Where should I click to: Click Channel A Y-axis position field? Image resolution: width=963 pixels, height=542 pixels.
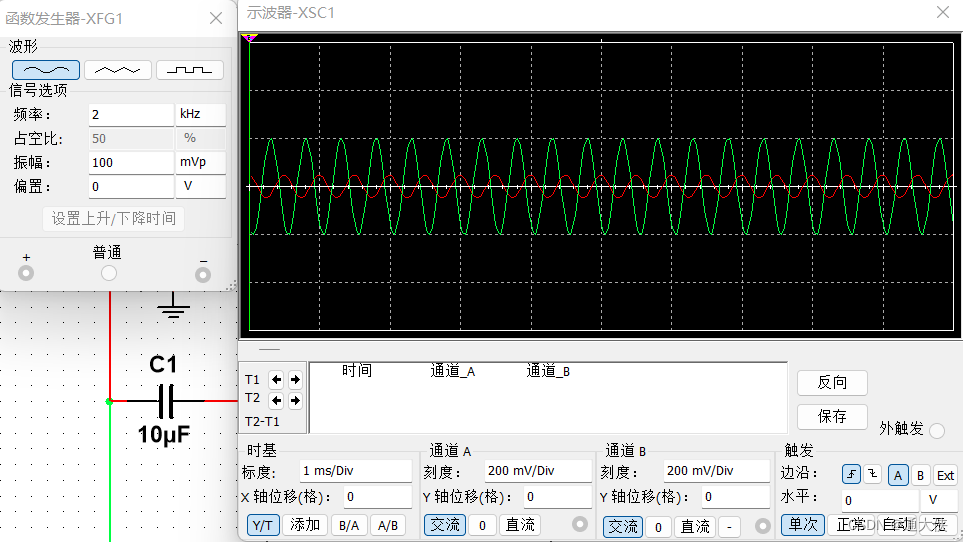[557, 497]
